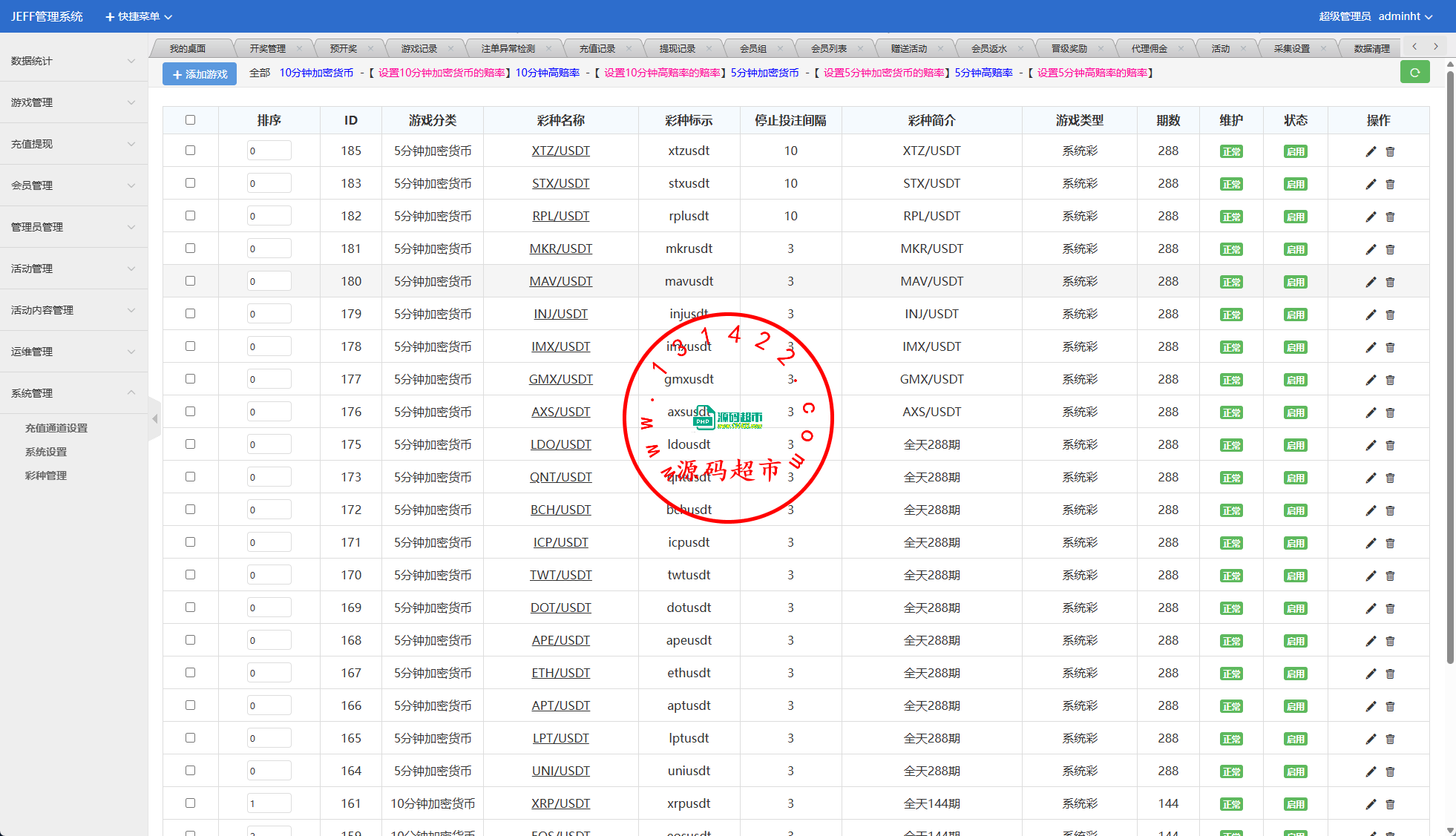
Task: Open 彩种管理 in the sidebar submenu
Action: 46,475
